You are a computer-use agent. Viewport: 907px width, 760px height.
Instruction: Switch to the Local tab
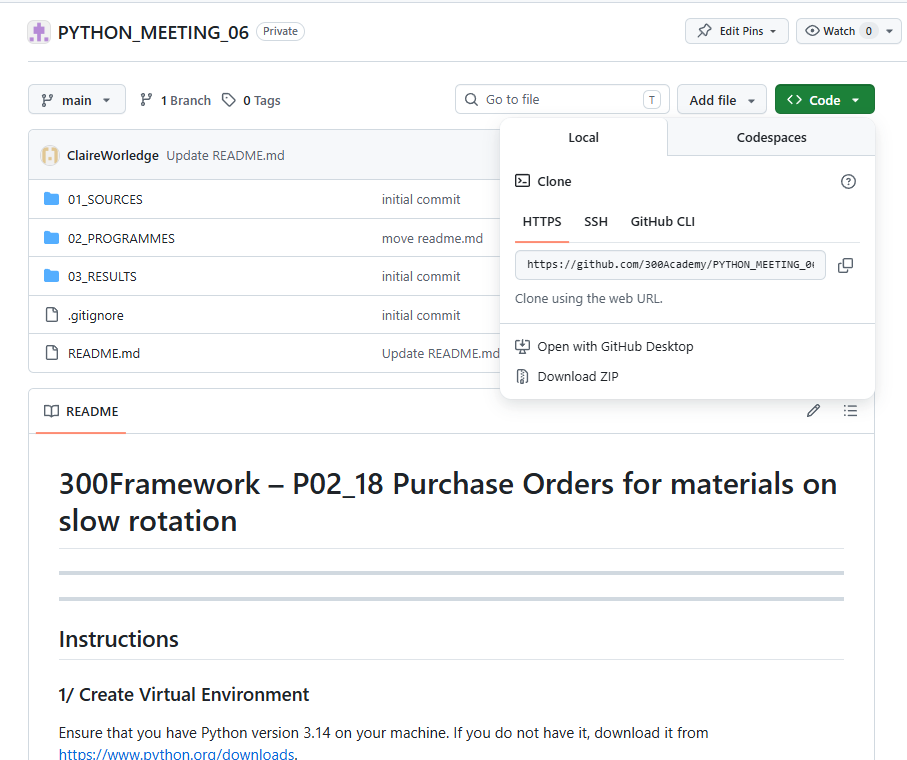[584, 138]
